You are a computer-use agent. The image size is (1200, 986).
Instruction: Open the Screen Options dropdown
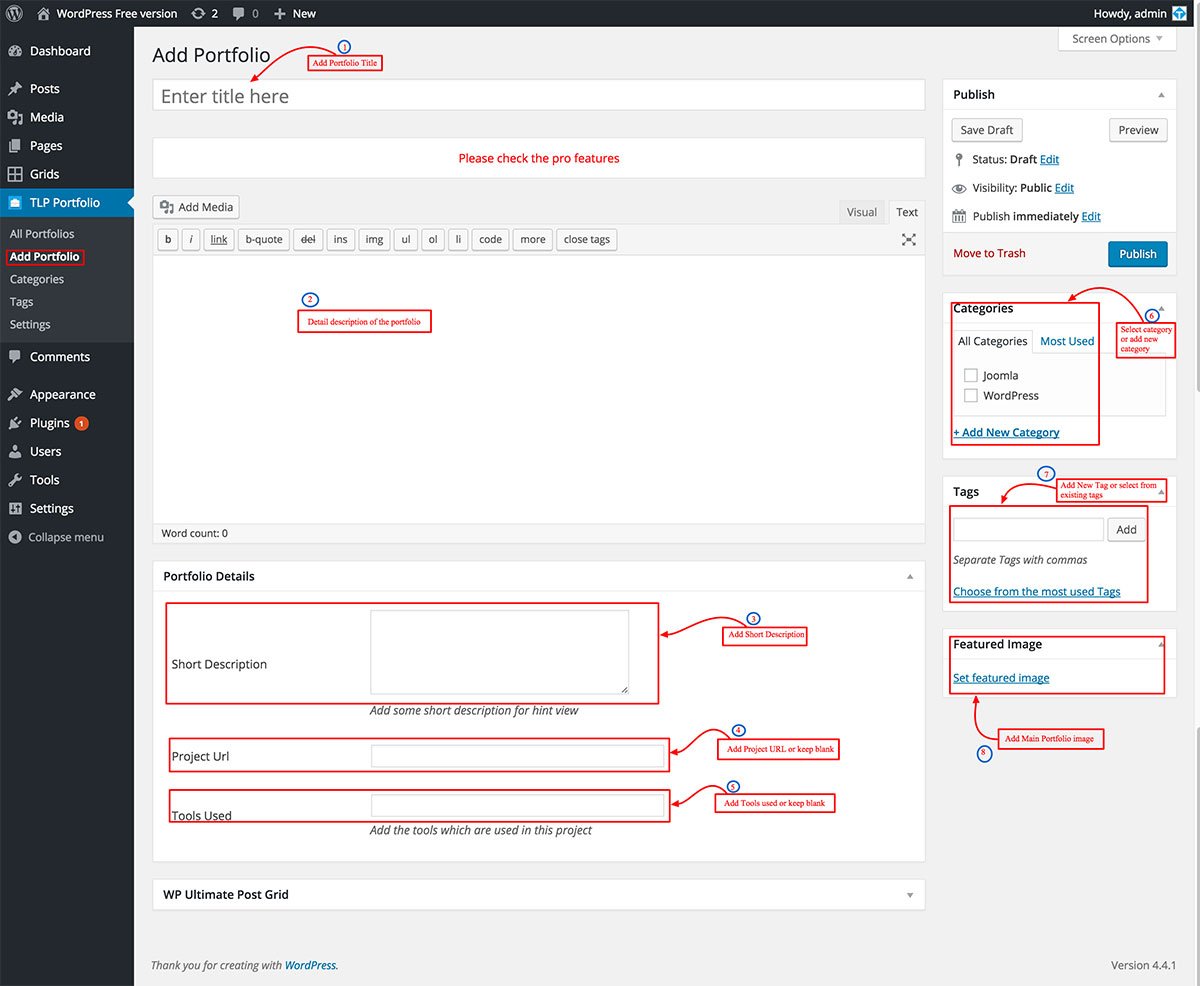[1117, 39]
